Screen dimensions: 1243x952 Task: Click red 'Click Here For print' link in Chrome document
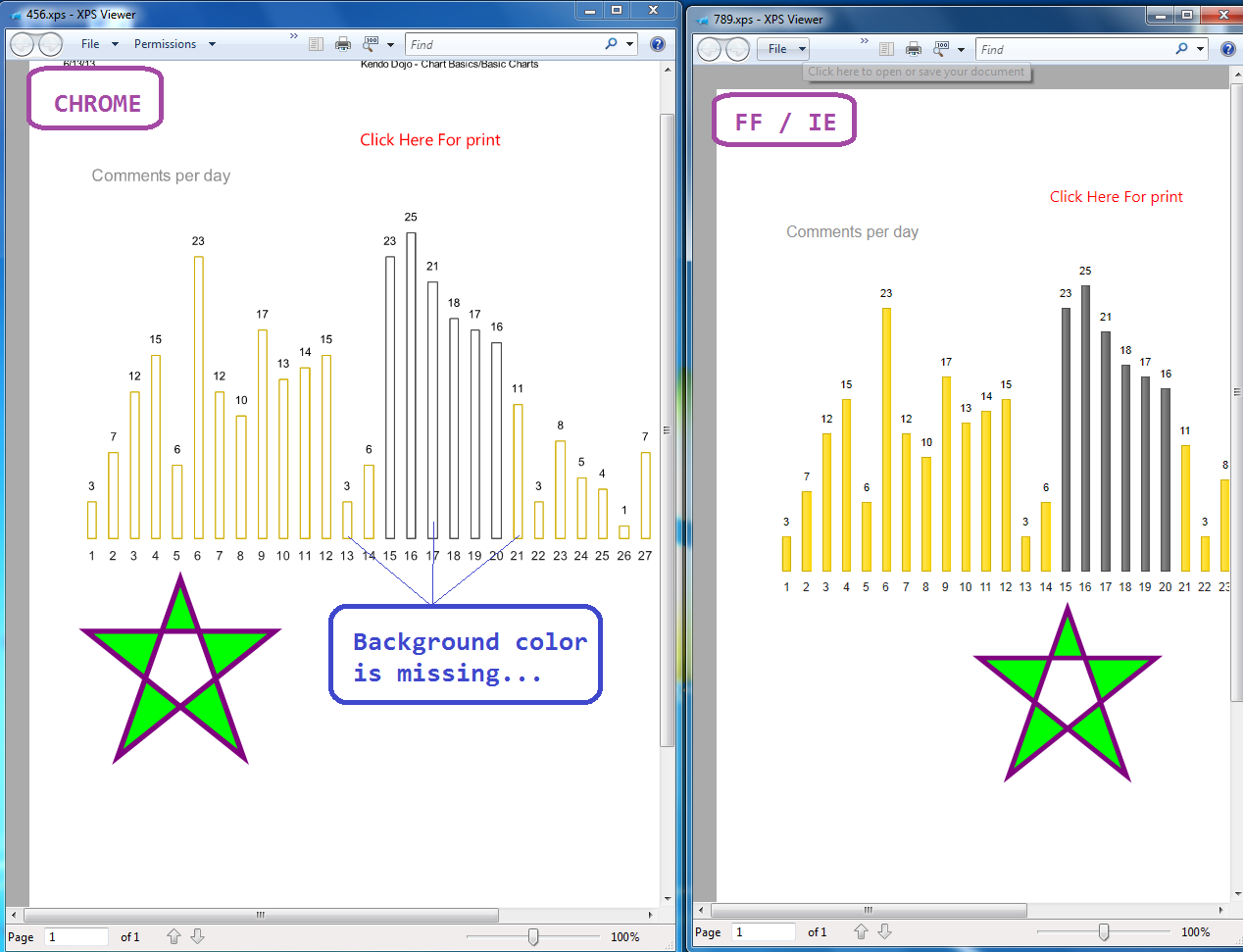tap(429, 140)
